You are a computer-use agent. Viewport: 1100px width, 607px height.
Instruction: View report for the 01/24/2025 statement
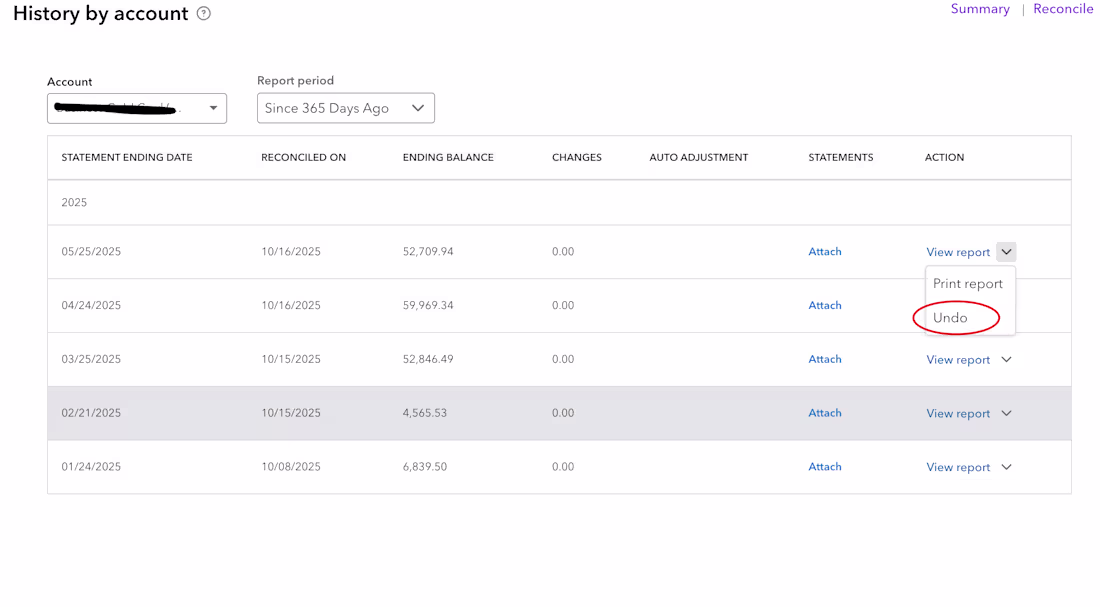point(957,466)
